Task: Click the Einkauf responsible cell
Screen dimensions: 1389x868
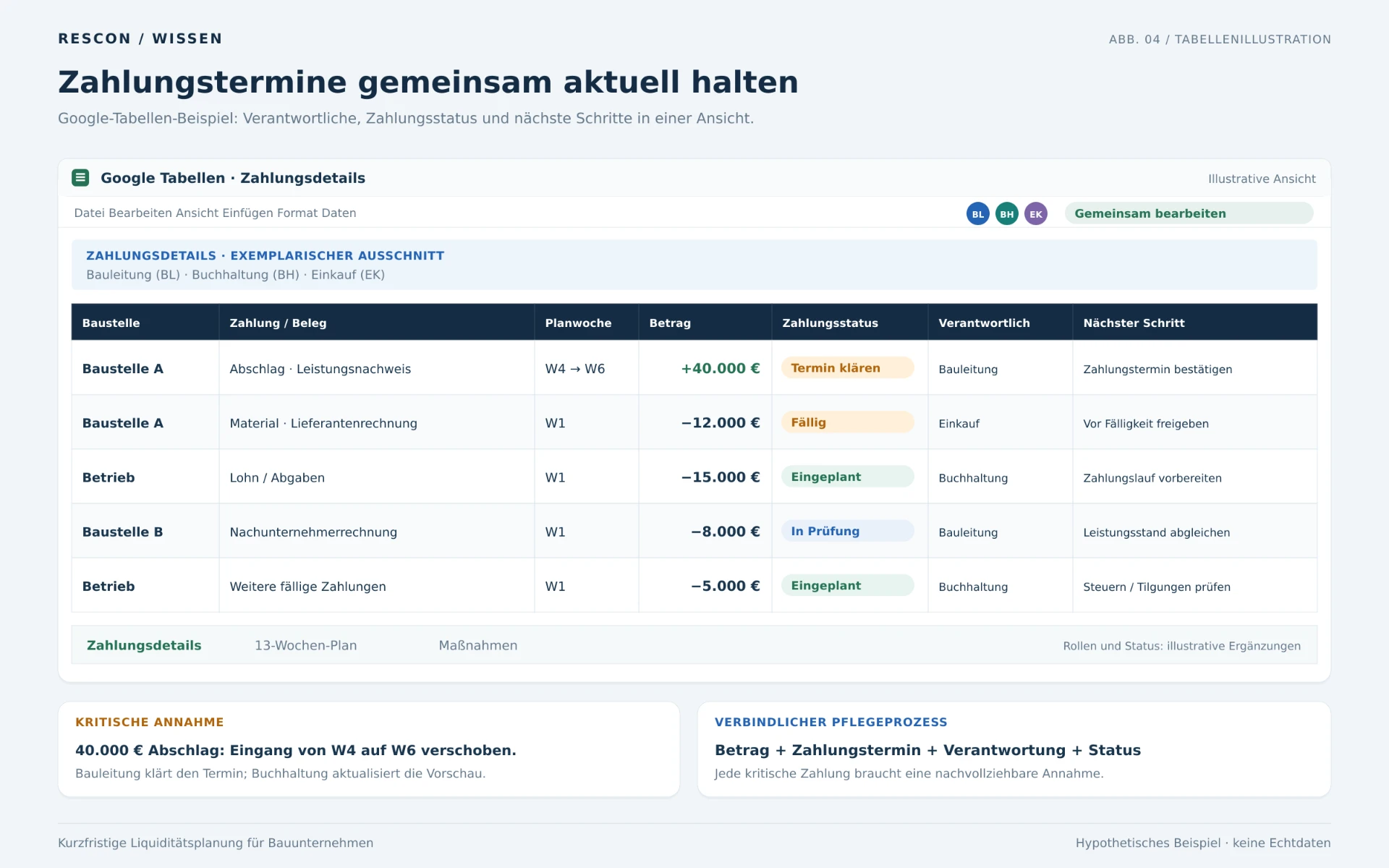Action: pyautogui.click(x=1001, y=422)
